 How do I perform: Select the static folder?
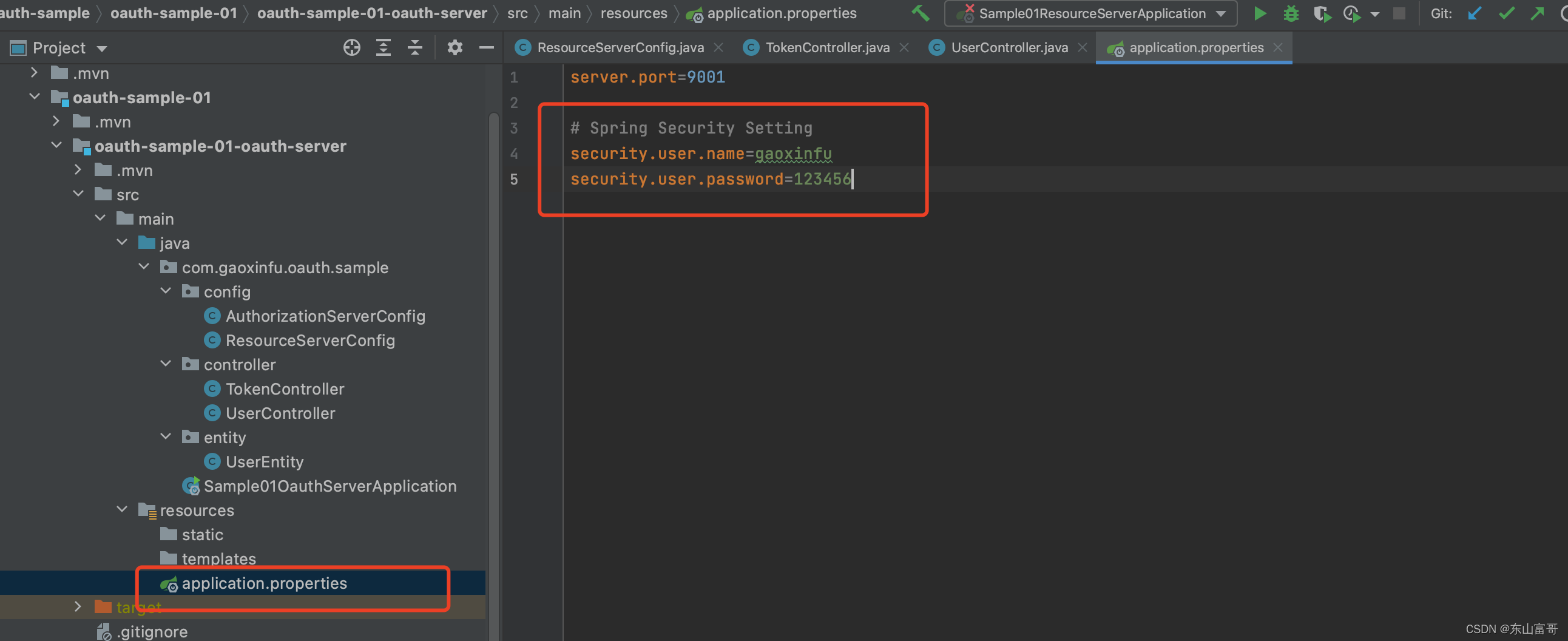point(202,535)
